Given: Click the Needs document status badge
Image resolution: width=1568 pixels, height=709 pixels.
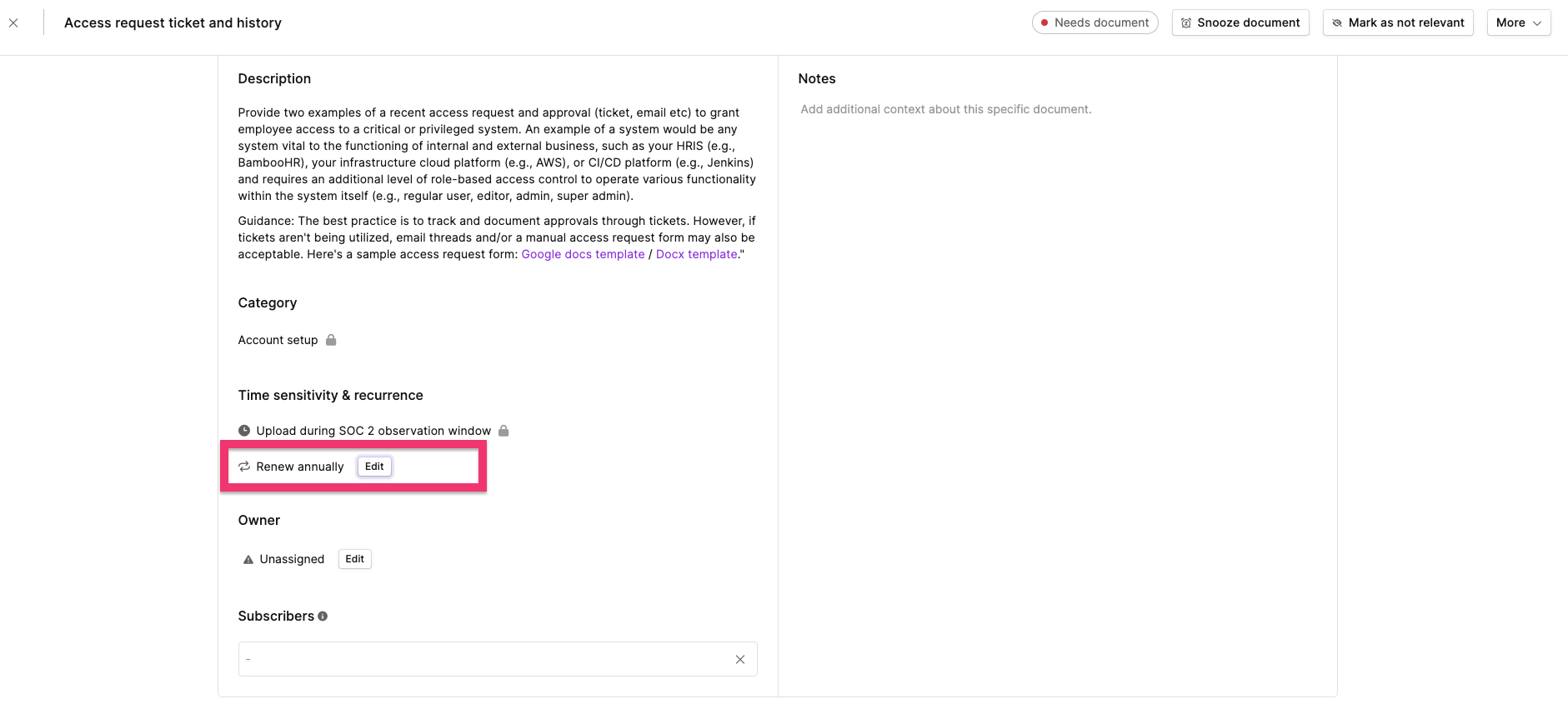Looking at the screenshot, I should coord(1095,22).
